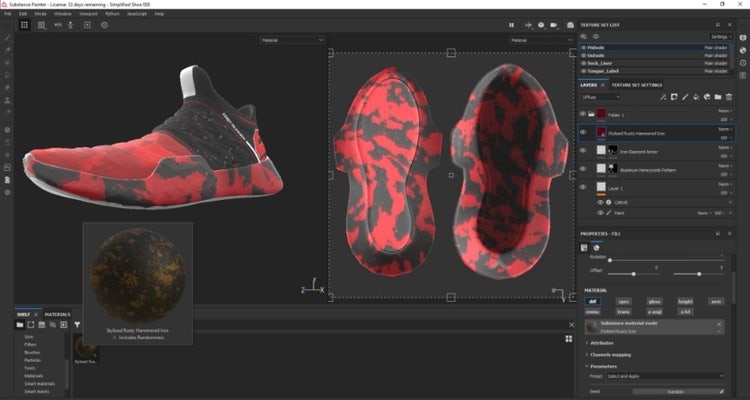The height and width of the screenshot is (400, 750).
Task: Click the fill projection icon in Properties
Action: point(584,247)
